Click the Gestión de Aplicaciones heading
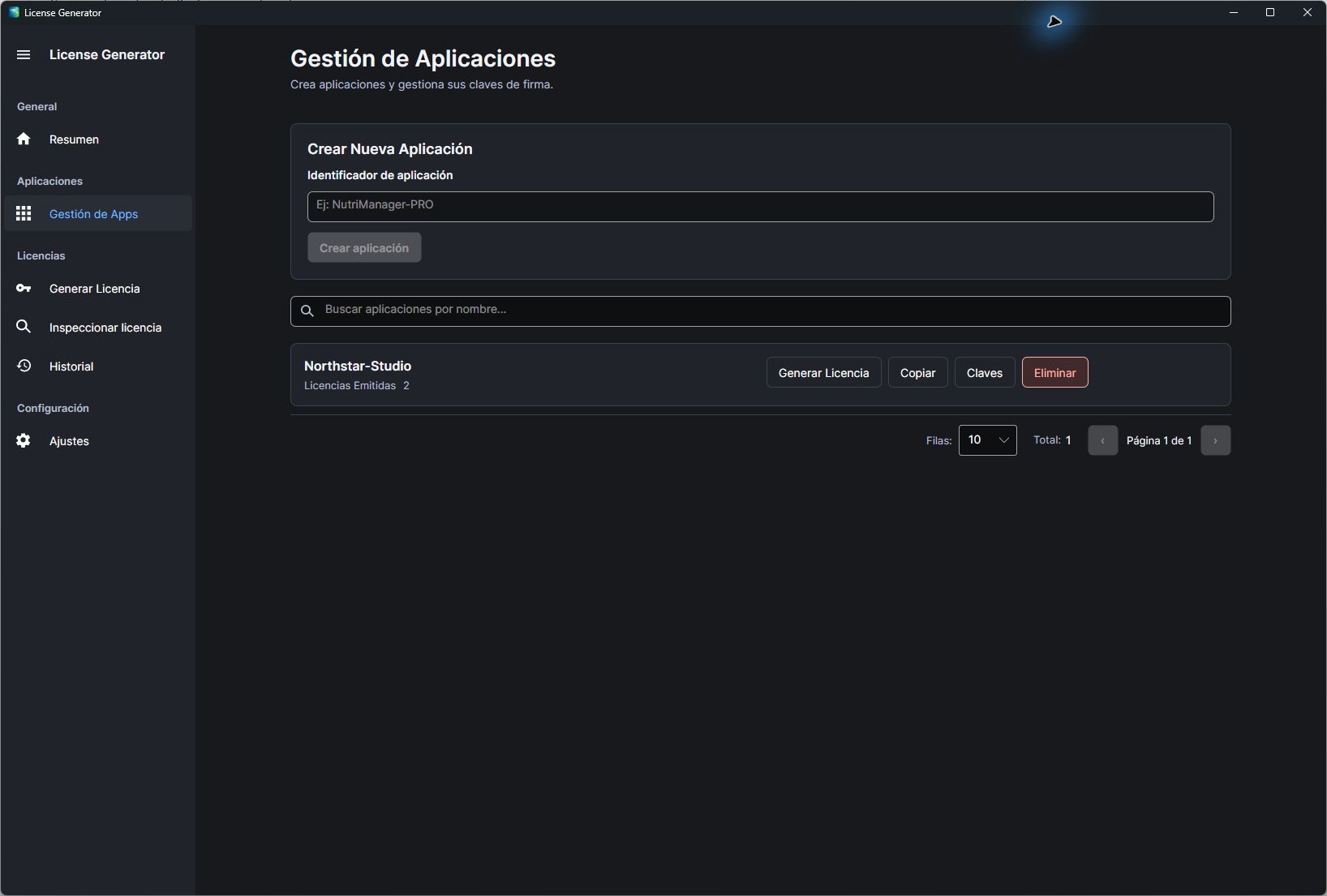The image size is (1327, 896). pos(423,58)
